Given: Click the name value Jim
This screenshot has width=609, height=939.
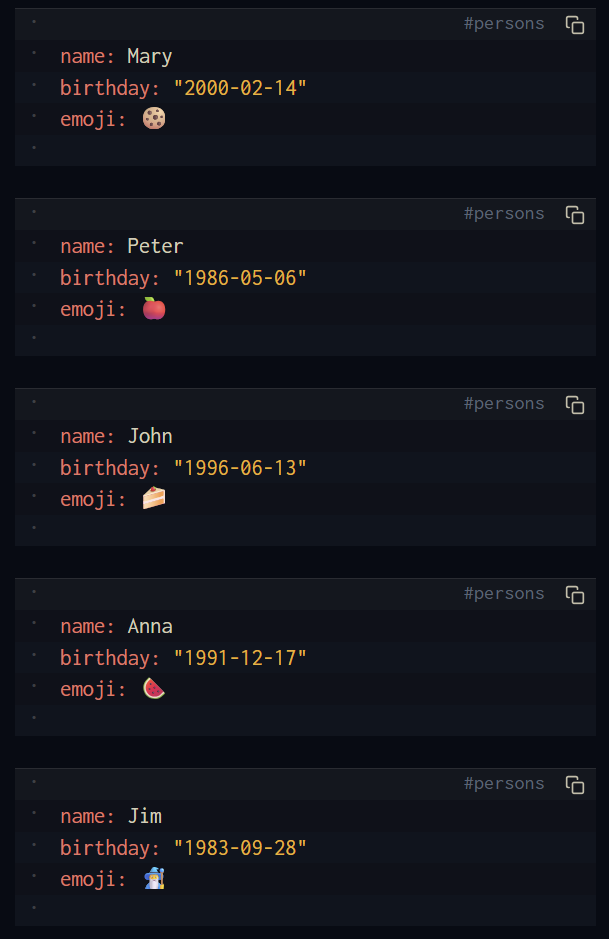Looking at the screenshot, I should tap(145, 816).
